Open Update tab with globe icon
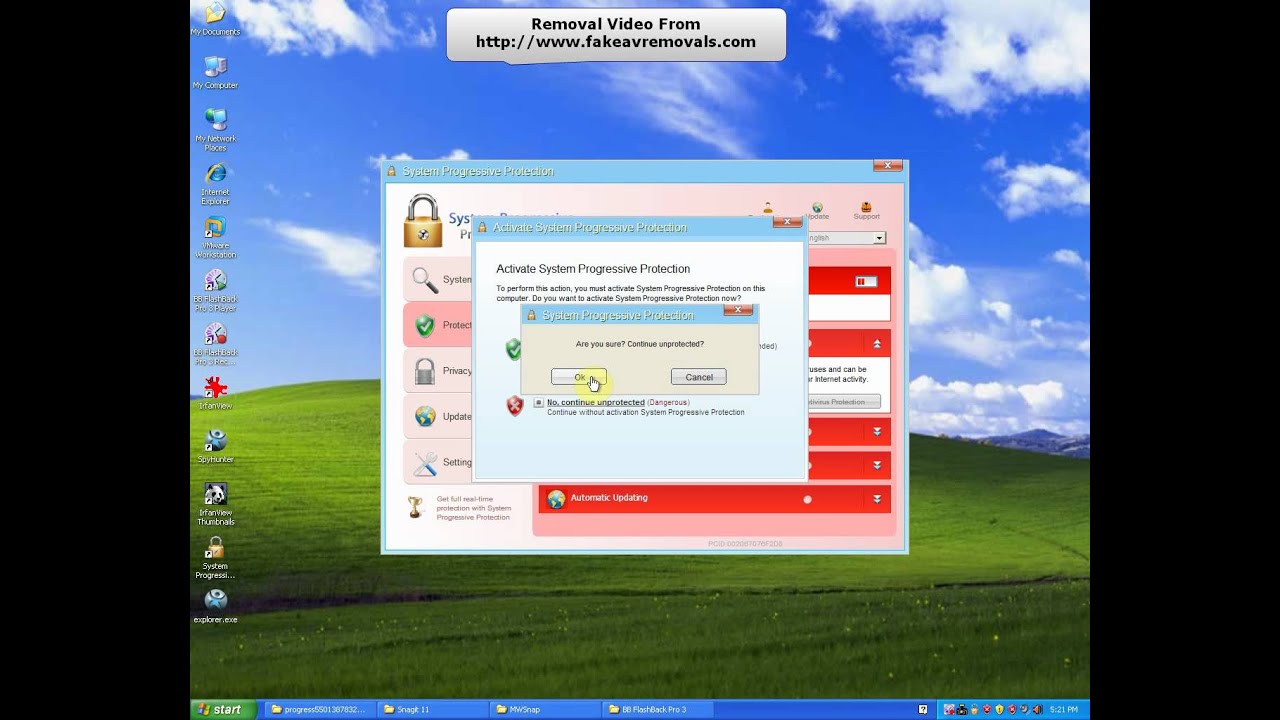Viewport: 1280px width, 720px height. (x=437, y=417)
